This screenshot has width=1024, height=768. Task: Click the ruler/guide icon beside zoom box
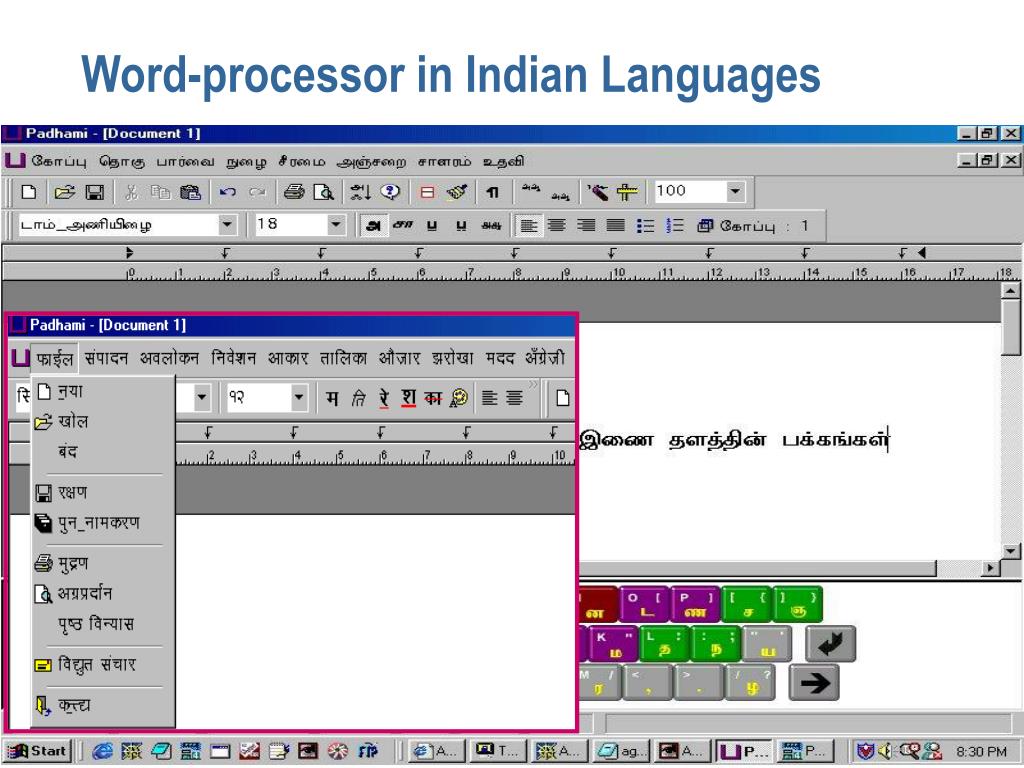point(628,192)
